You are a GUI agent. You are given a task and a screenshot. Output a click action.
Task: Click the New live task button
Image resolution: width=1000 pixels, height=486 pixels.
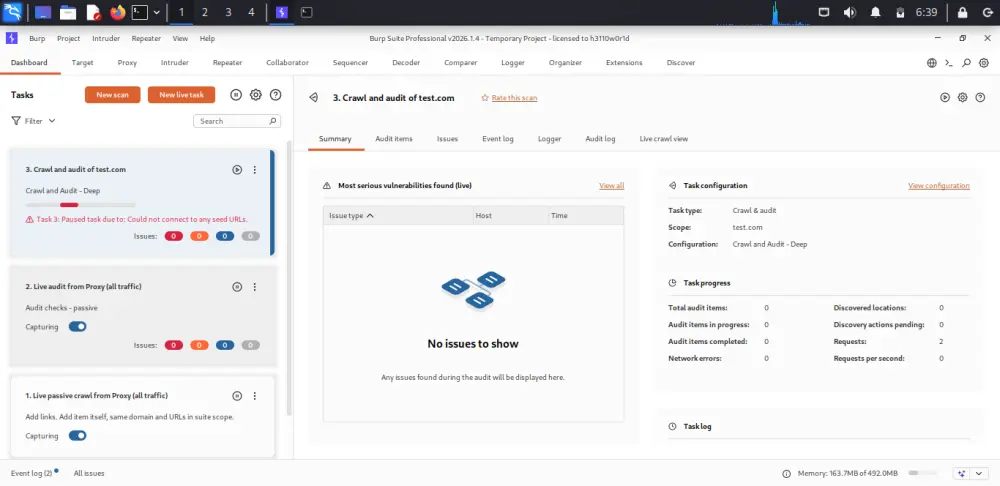click(x=181, y=95)
